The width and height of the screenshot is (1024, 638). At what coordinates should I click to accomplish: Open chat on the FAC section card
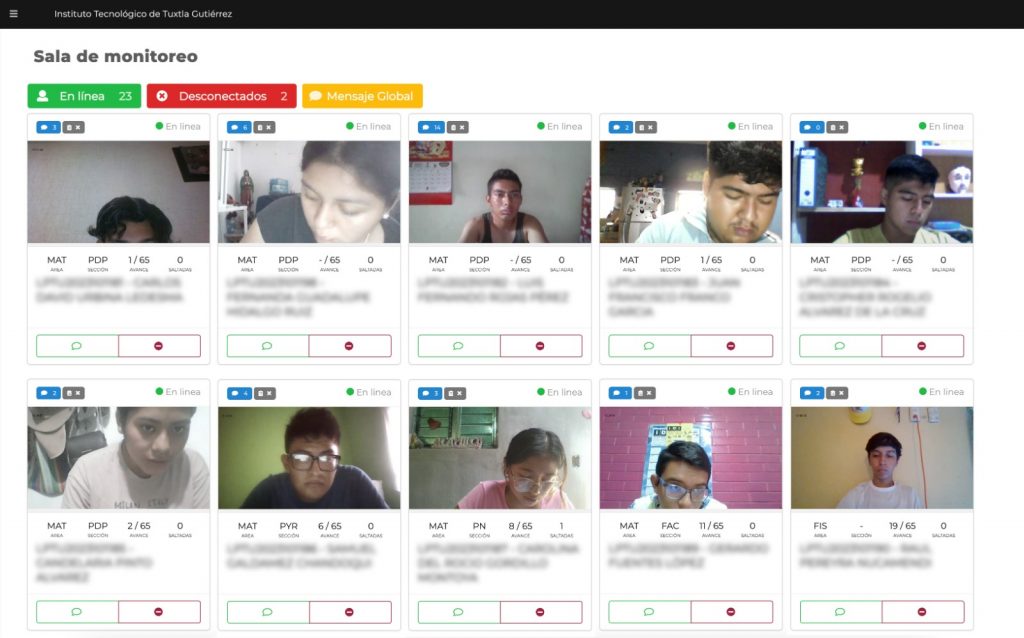tap(649, 612)
